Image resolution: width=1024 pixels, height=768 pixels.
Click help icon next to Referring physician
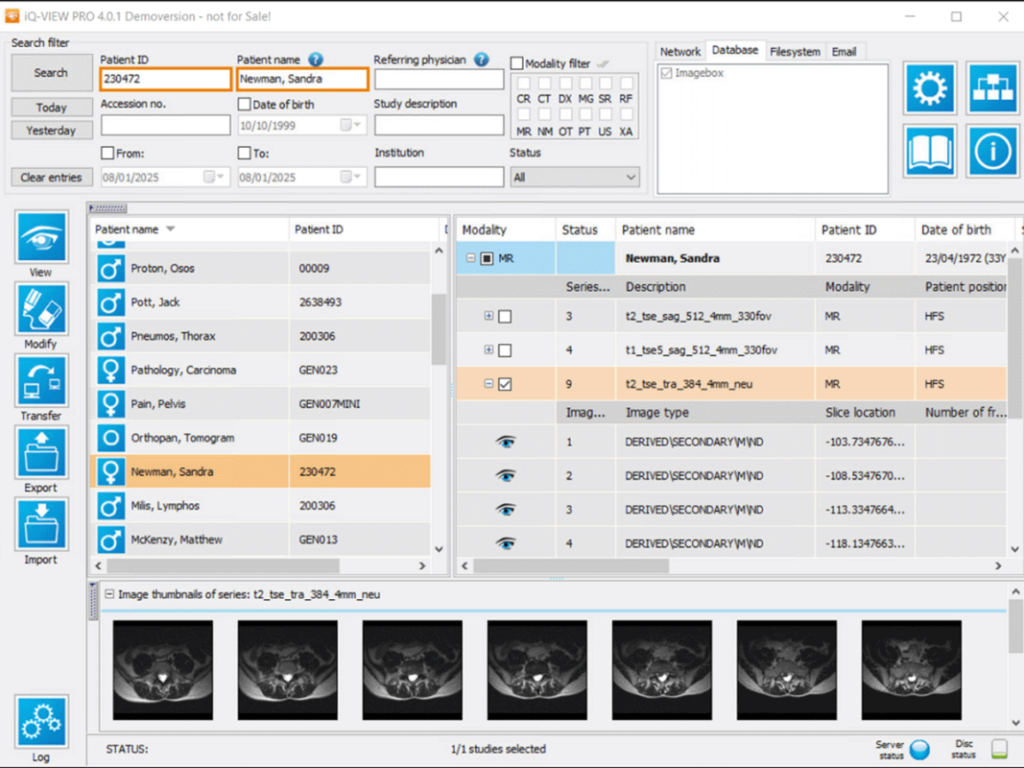[481, 59]
